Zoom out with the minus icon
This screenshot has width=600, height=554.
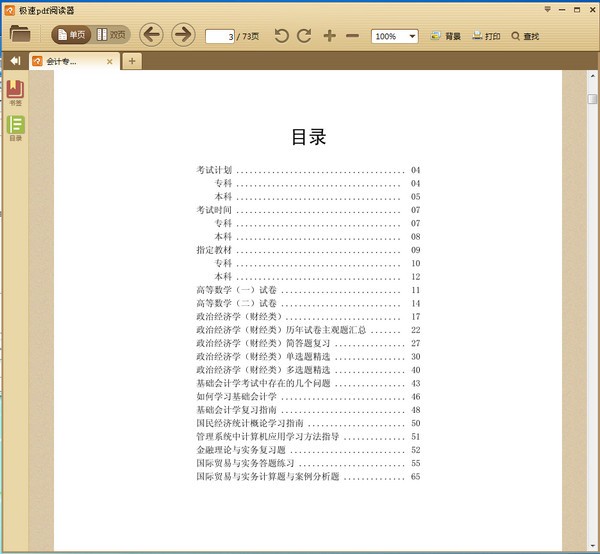click(352, 36)
